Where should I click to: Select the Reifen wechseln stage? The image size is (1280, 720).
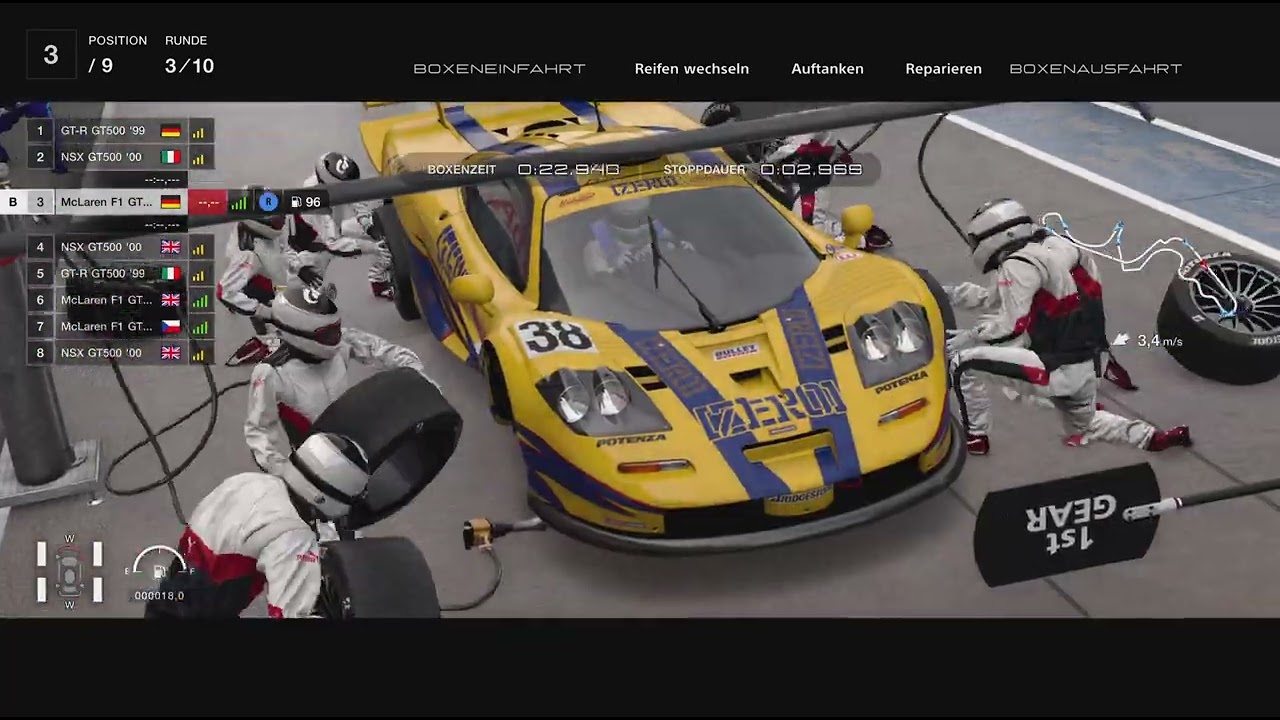(x=692, y=69)
